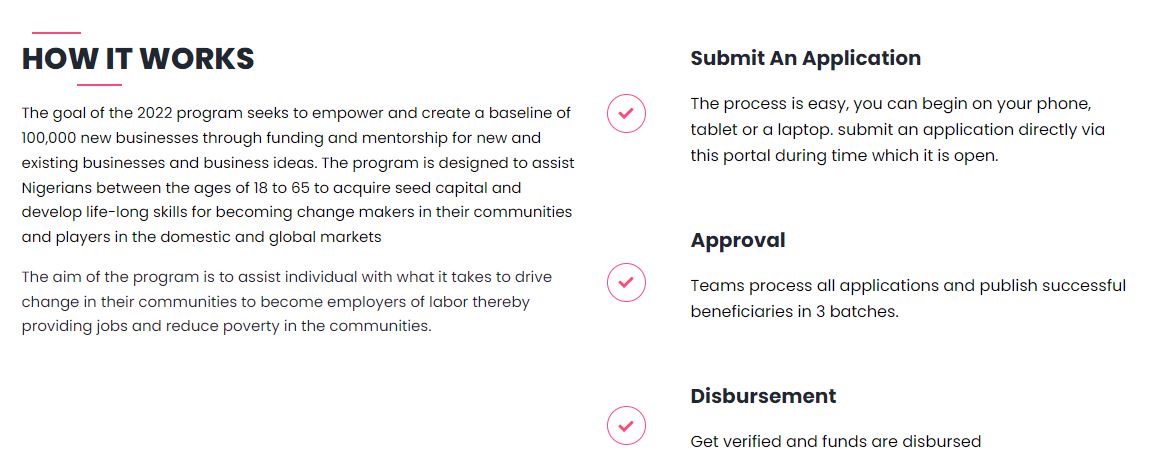The width and height of the screenshot is (1155, 472).
Task: Click the HOW IT WORKS heading
Action: click(138, 59)
